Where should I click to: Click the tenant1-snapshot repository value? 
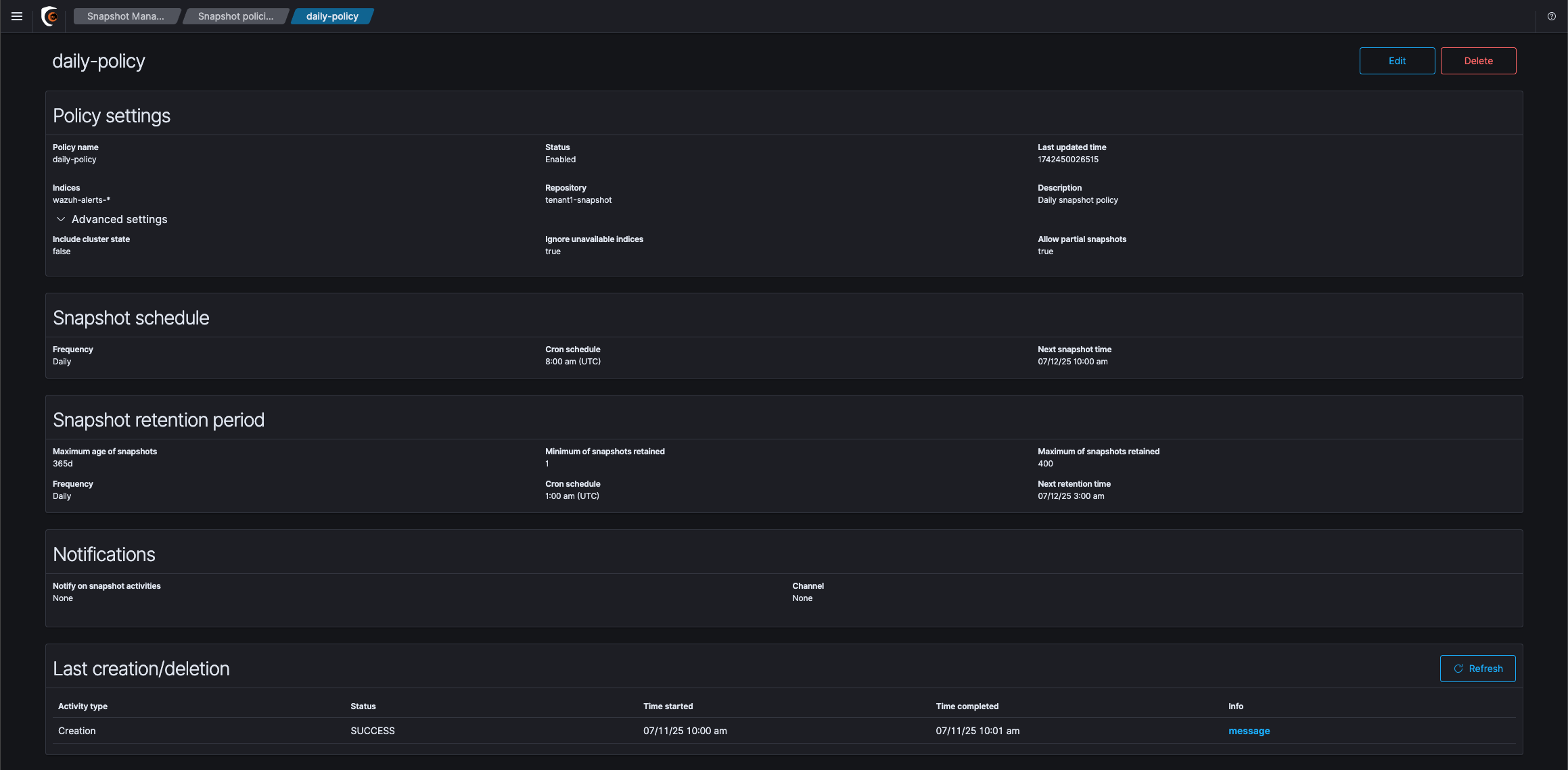point(578,200)
